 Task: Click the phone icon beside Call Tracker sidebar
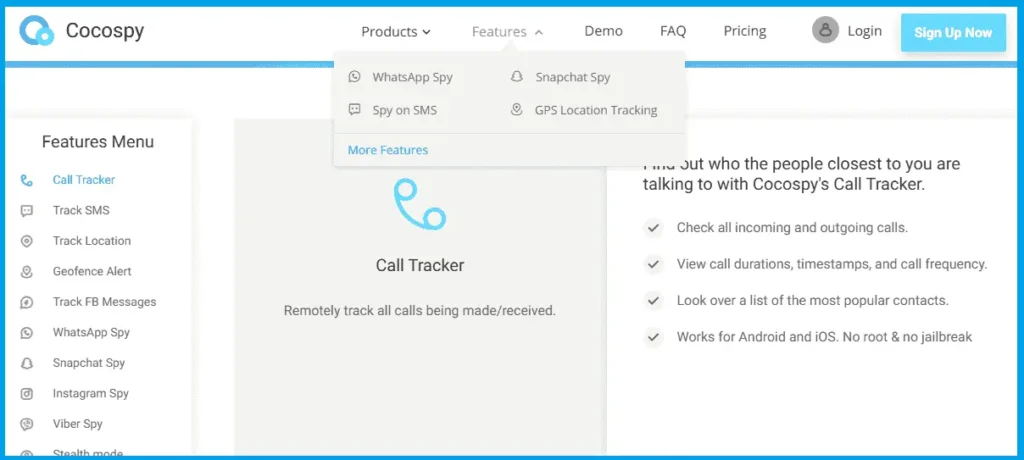[x=27, y=180]
